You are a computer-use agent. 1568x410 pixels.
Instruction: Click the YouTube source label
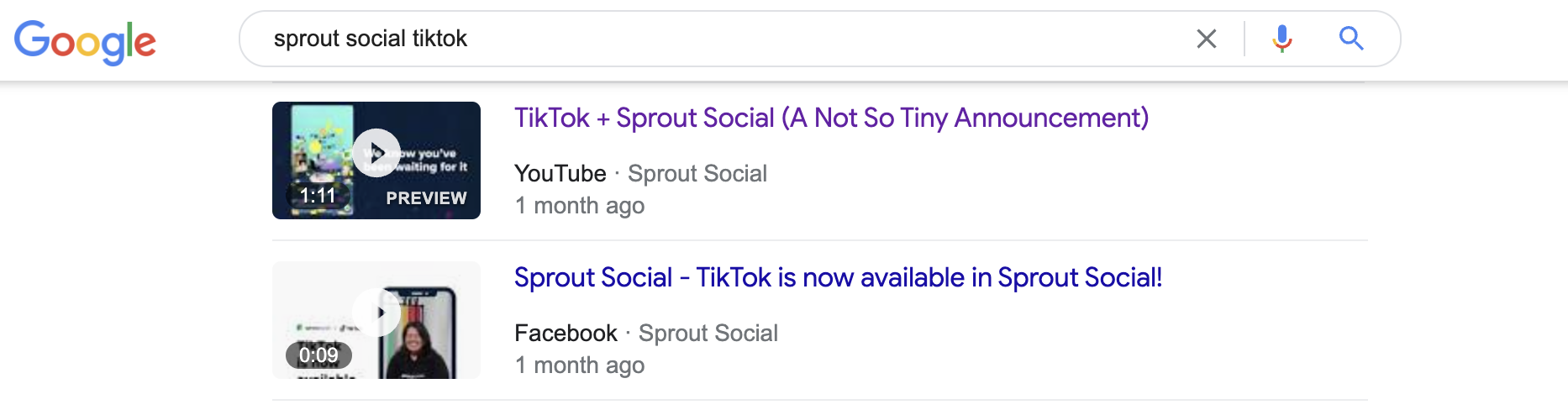(560, 173)
